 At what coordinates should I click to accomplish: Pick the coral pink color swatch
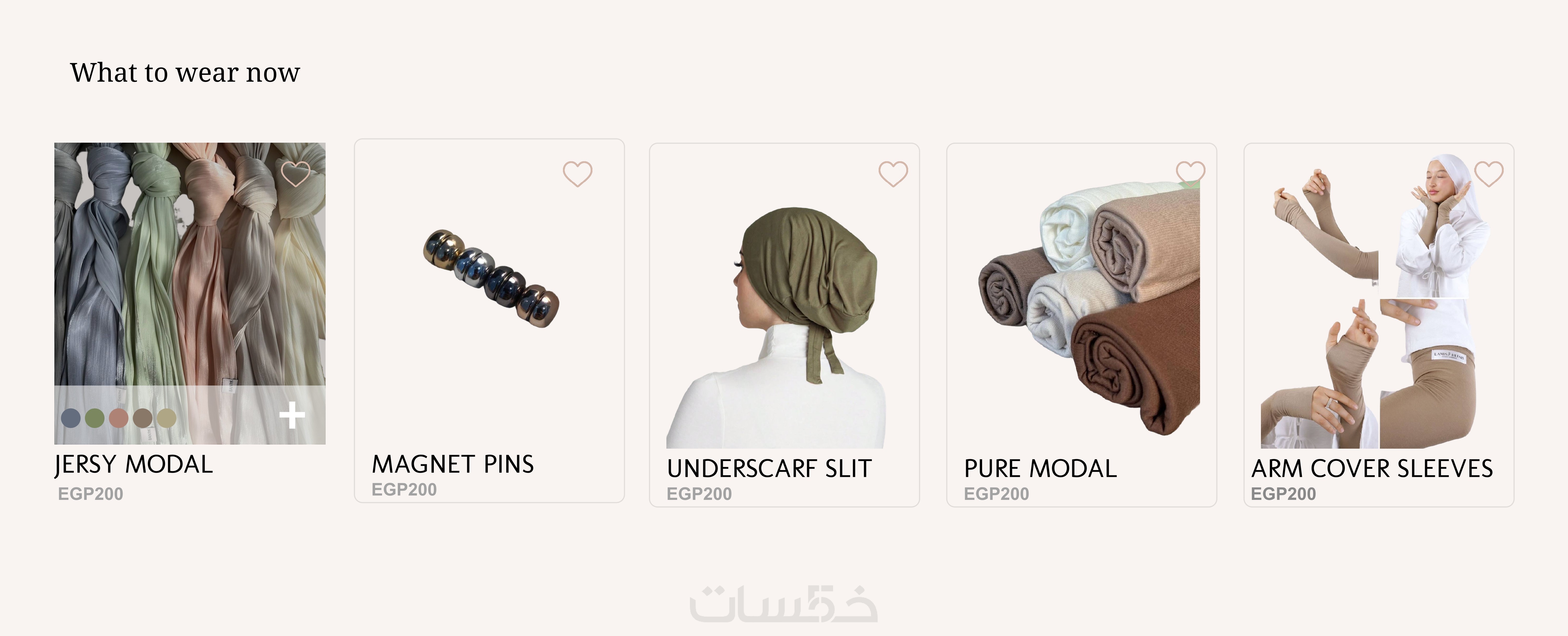[x=119, y=418]
